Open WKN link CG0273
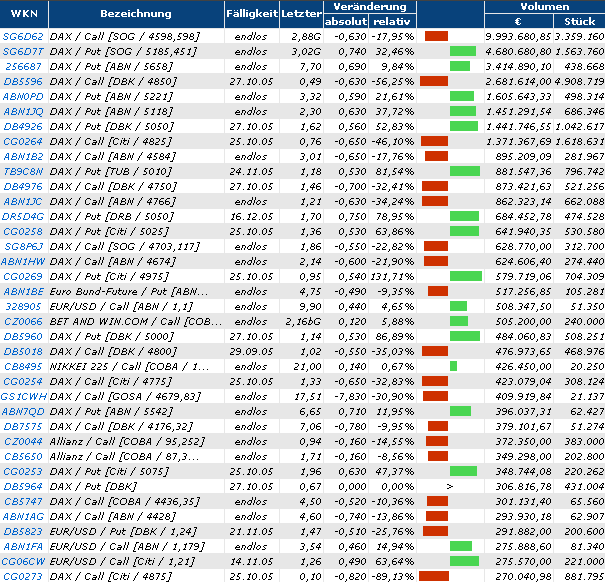The image size is (605, 582). click(23, 576)
